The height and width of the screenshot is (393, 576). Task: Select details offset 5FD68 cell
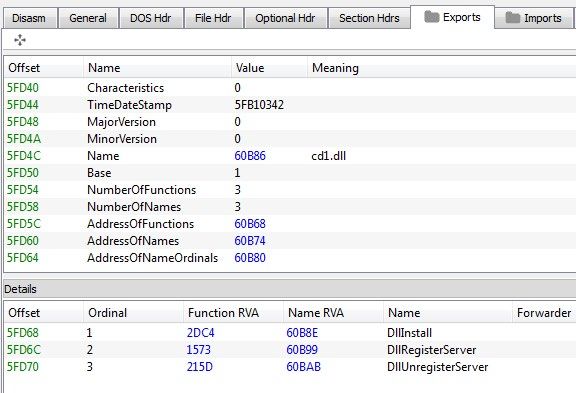point(23,333)
